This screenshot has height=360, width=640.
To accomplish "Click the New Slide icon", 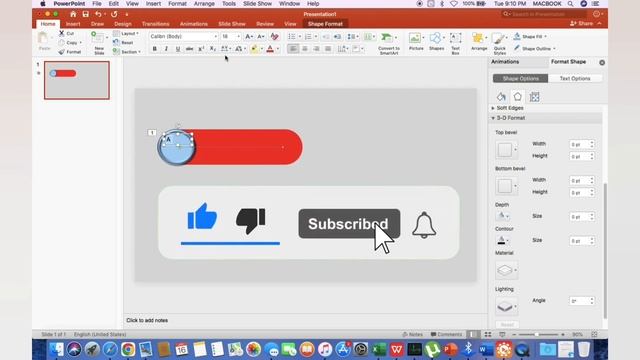I will click(x=98, y=38).
